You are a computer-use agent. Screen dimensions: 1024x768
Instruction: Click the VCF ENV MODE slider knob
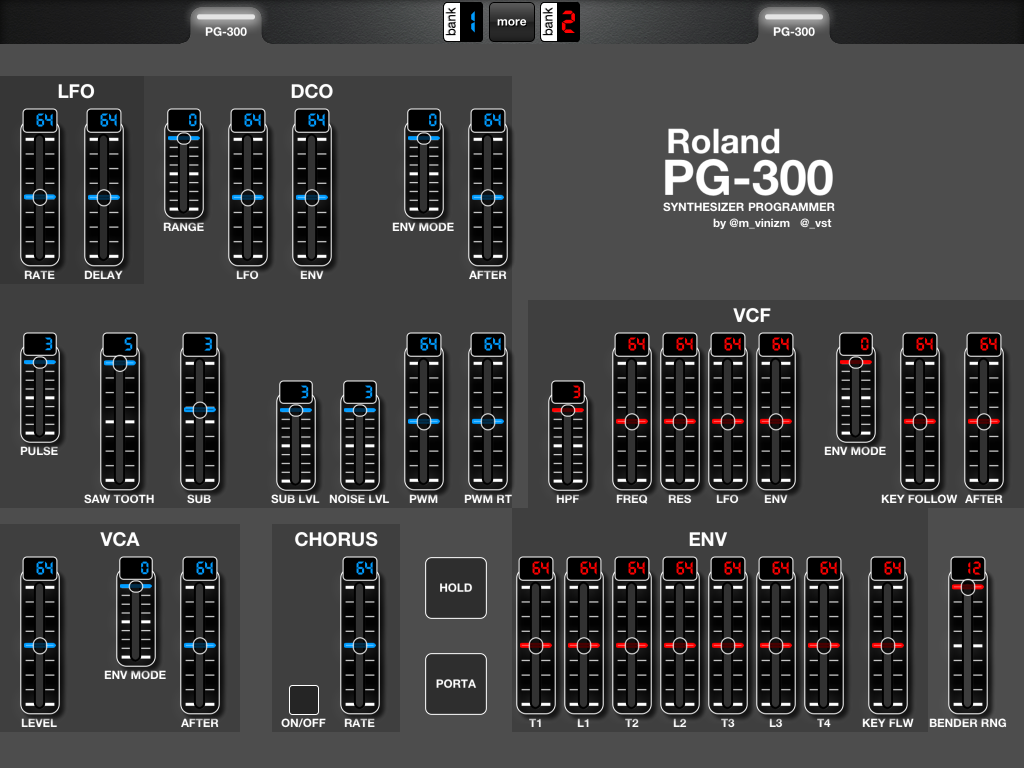856,362
